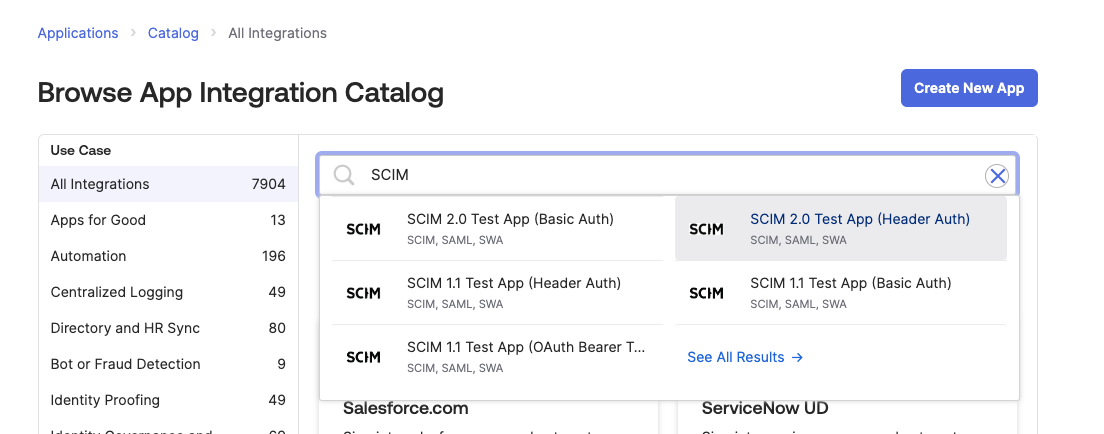Select Centralized Logging category
The height and width of the screenshot is (434, 1104).
[116, 292]
